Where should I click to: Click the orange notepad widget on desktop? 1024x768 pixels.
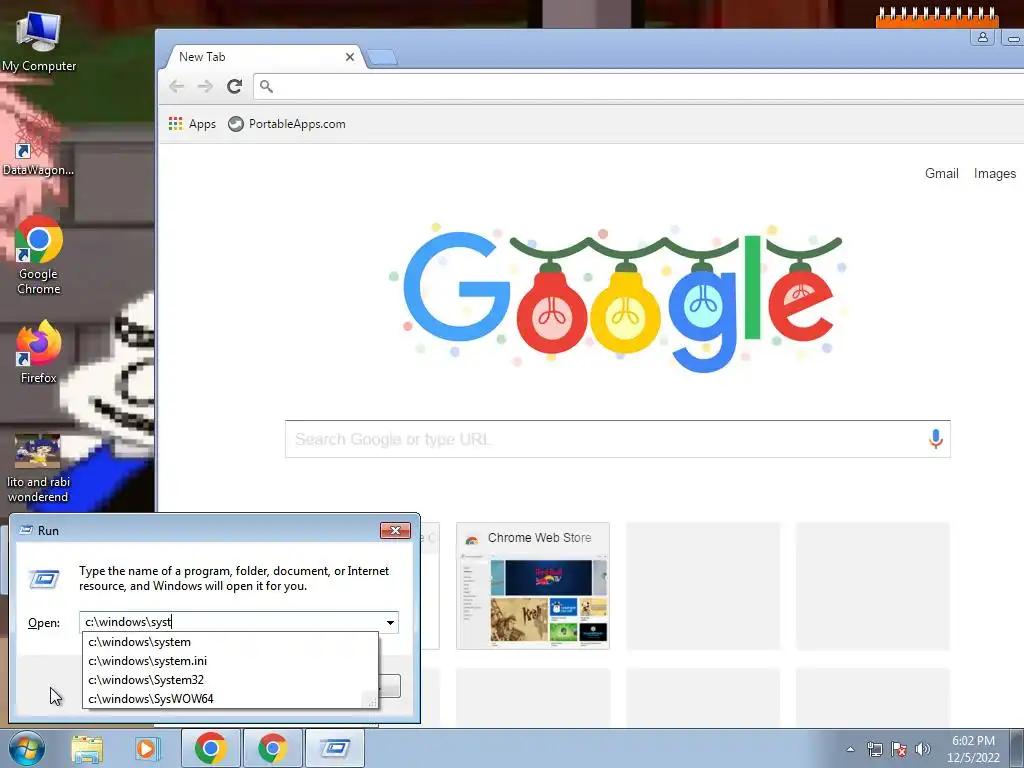937,17
